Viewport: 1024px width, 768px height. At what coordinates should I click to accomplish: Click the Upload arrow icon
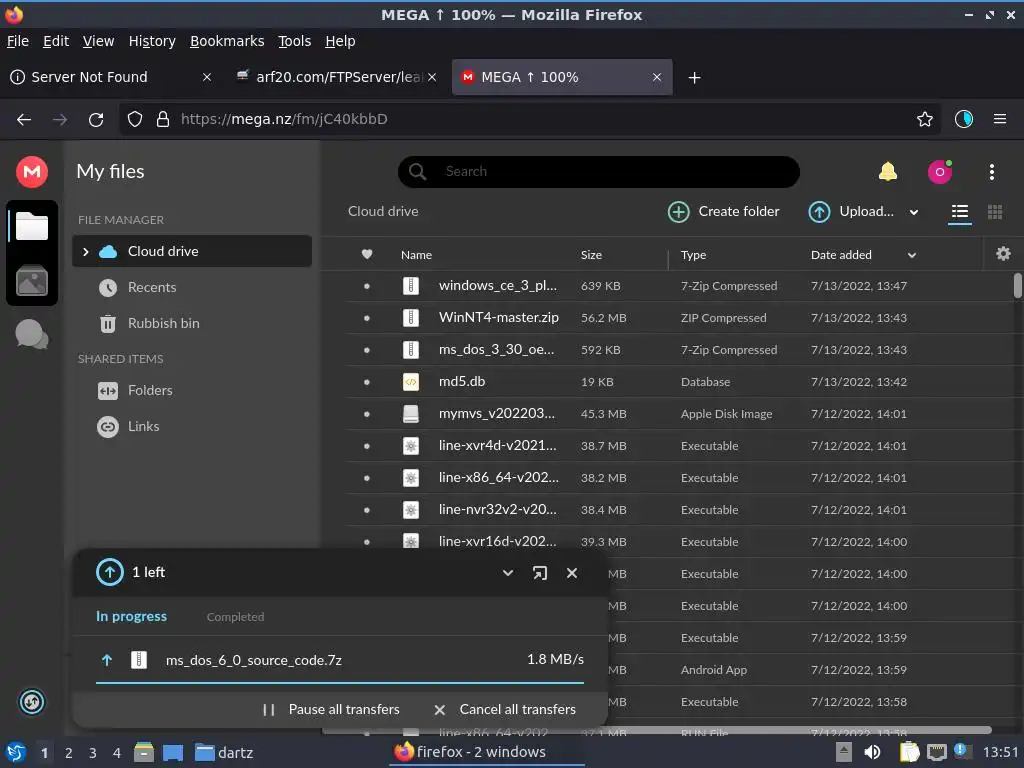tap(819, 212)
